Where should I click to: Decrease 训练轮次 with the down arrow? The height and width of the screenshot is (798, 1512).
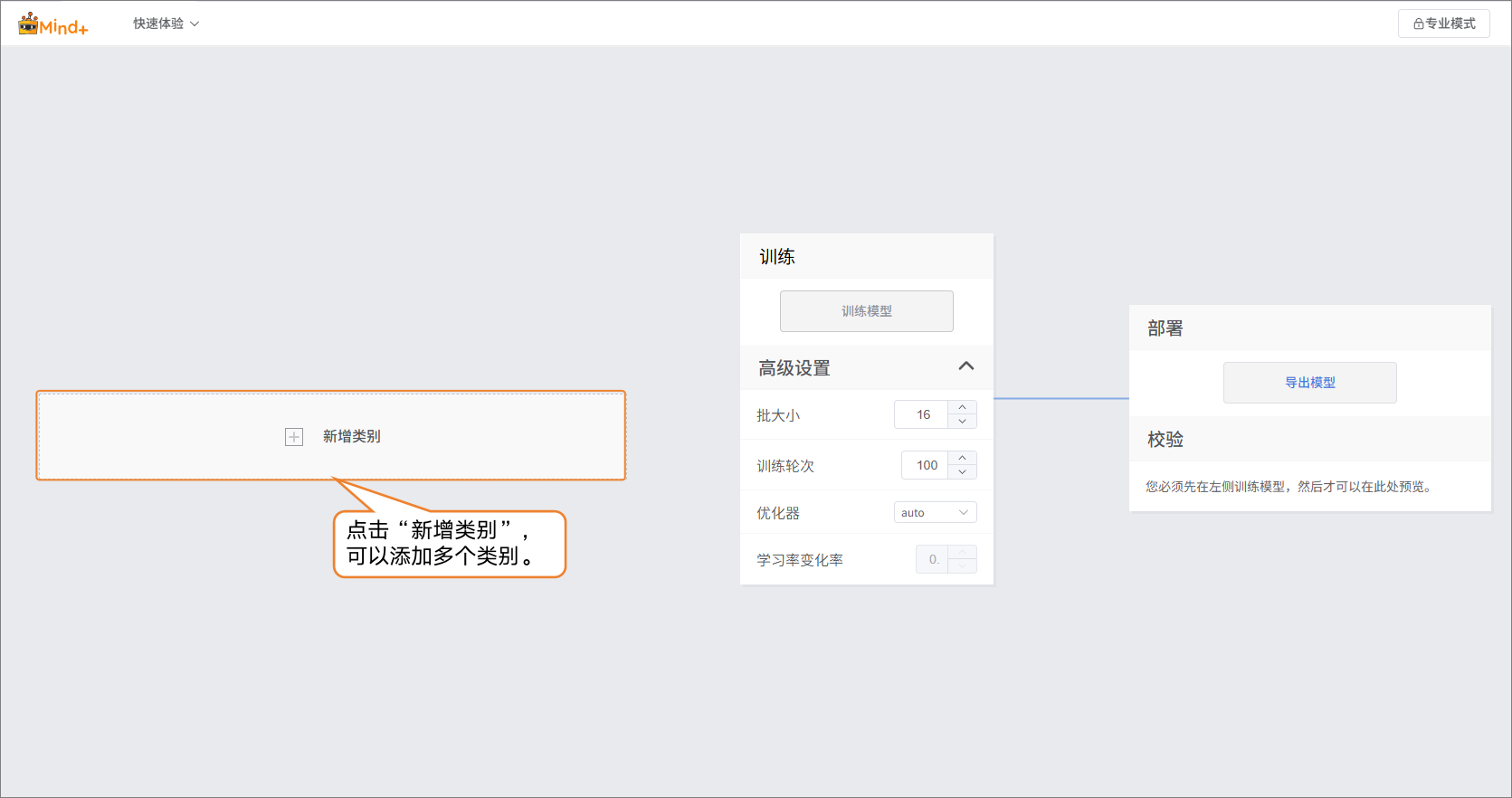pyautogui.click(x=963, y=472)
